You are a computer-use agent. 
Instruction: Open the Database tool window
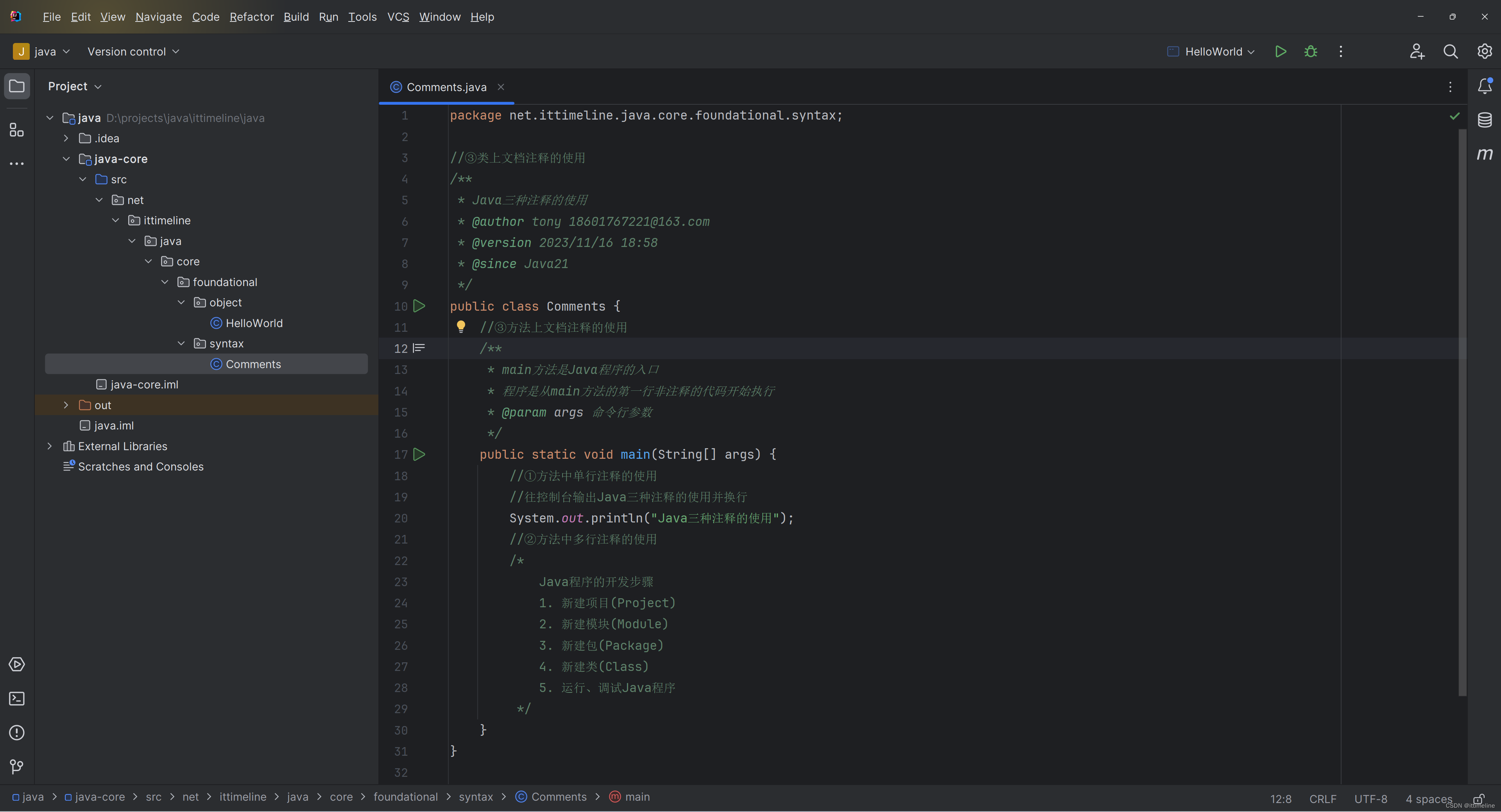coord(1485,120)
